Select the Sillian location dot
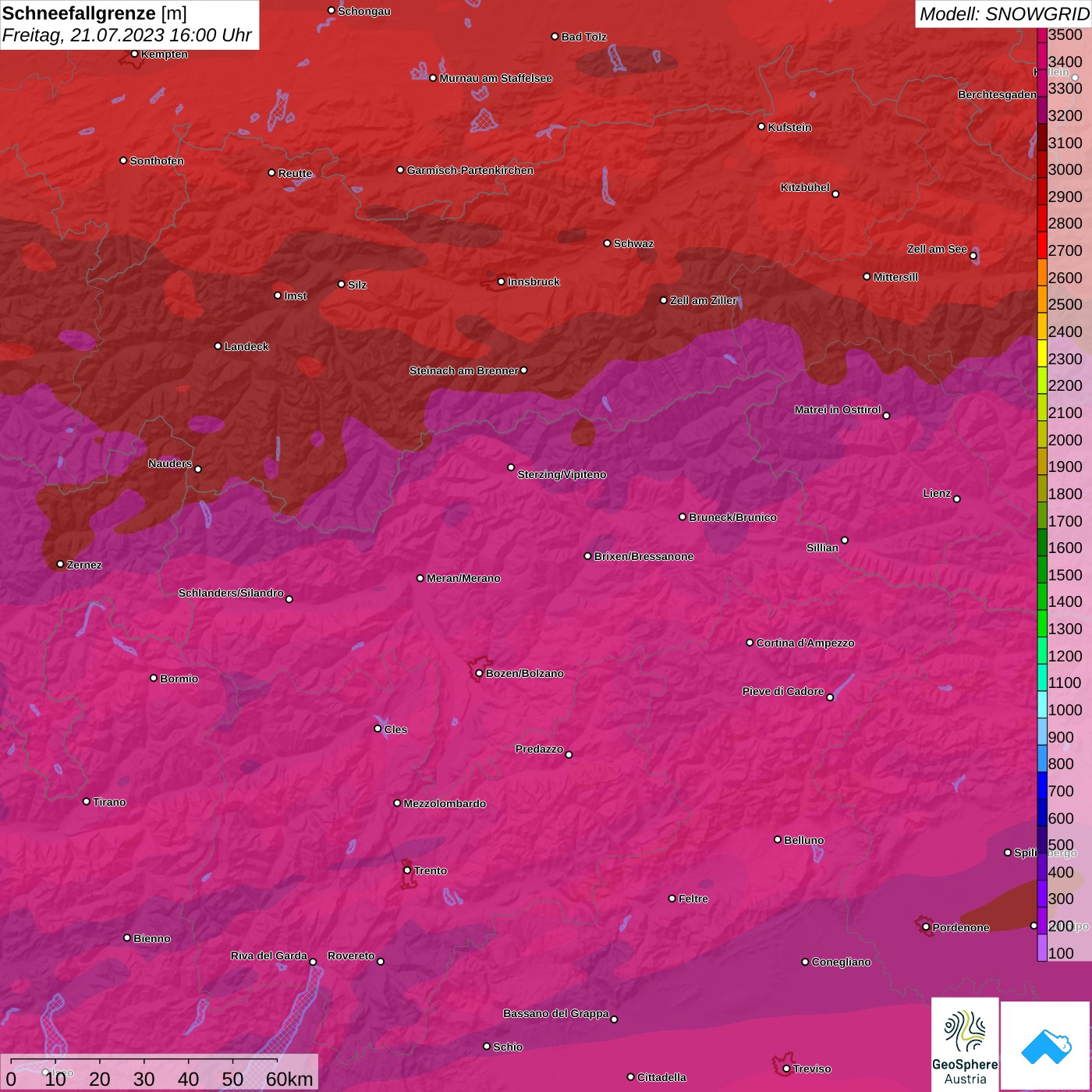 coord(845,540)
